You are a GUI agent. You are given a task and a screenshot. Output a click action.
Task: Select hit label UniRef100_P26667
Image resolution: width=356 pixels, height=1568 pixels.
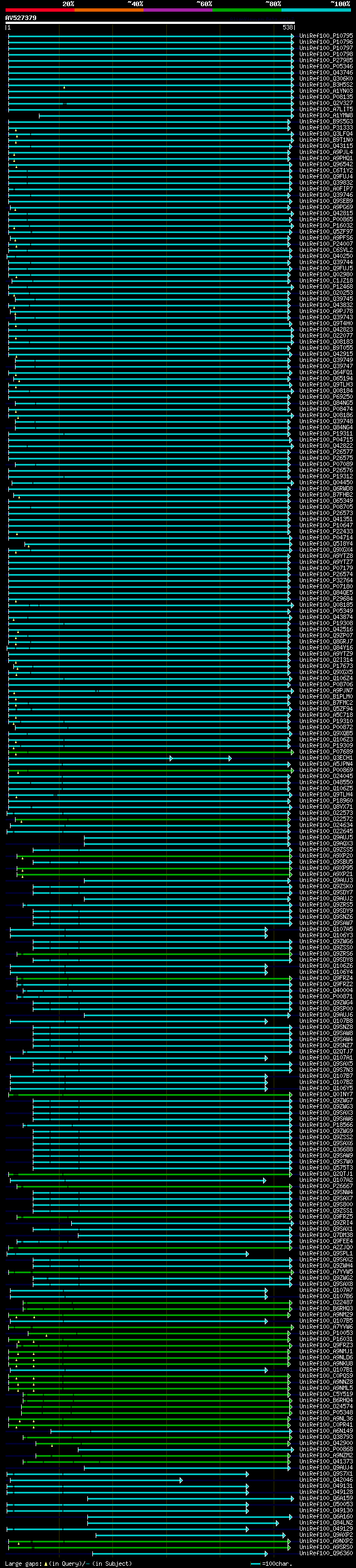point(326,1186)
